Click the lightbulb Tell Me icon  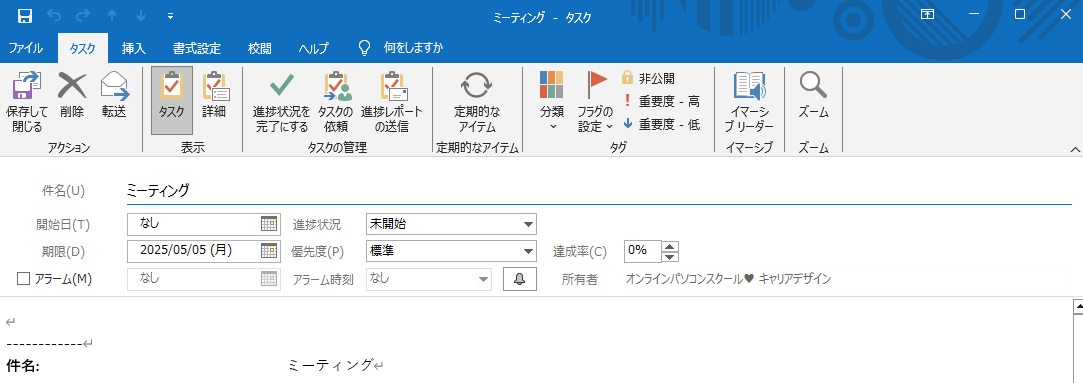click(x=365, y=48)
